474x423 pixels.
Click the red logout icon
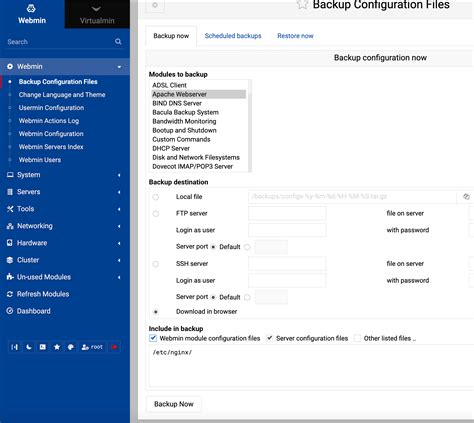pyautogui.click(x=114, y=347)
